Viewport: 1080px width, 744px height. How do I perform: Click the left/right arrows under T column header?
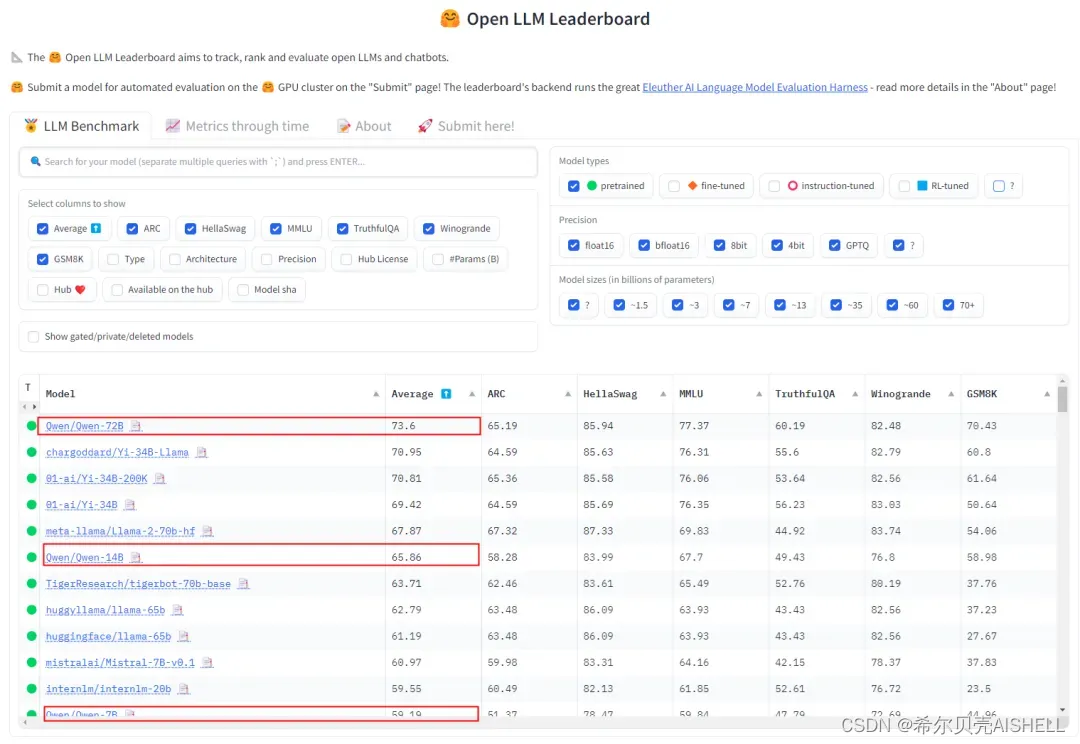(x=30, y=407)
